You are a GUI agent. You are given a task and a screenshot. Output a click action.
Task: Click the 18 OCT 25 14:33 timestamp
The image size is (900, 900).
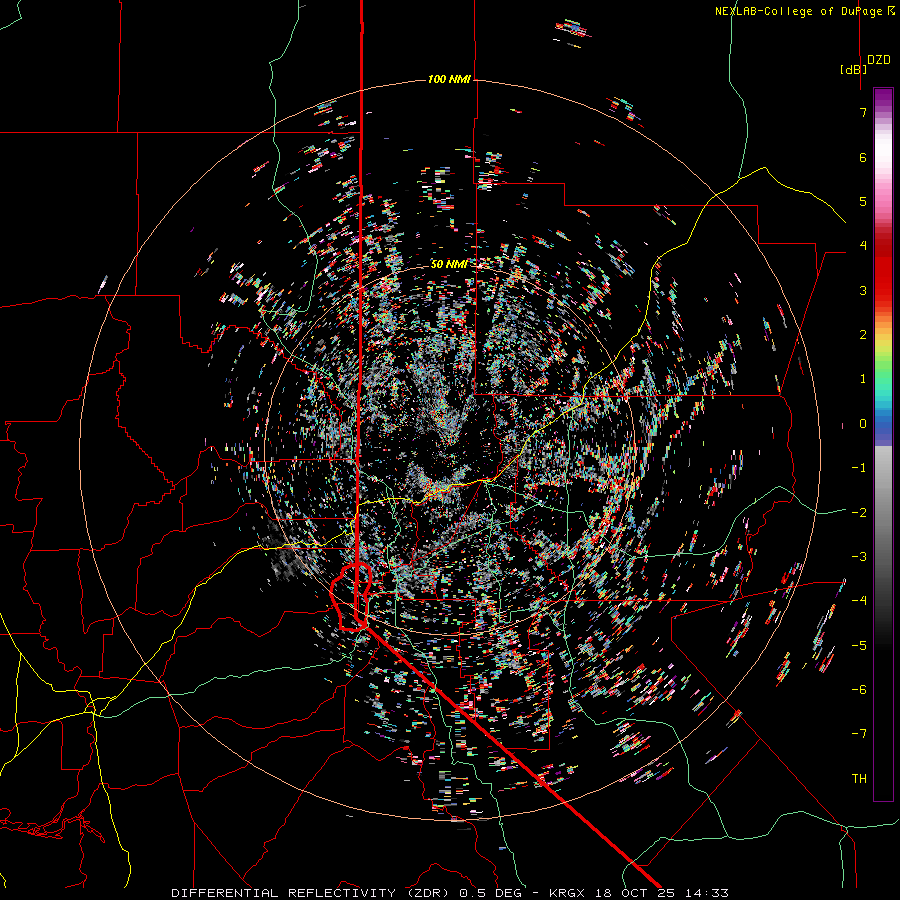coord(663,893)
